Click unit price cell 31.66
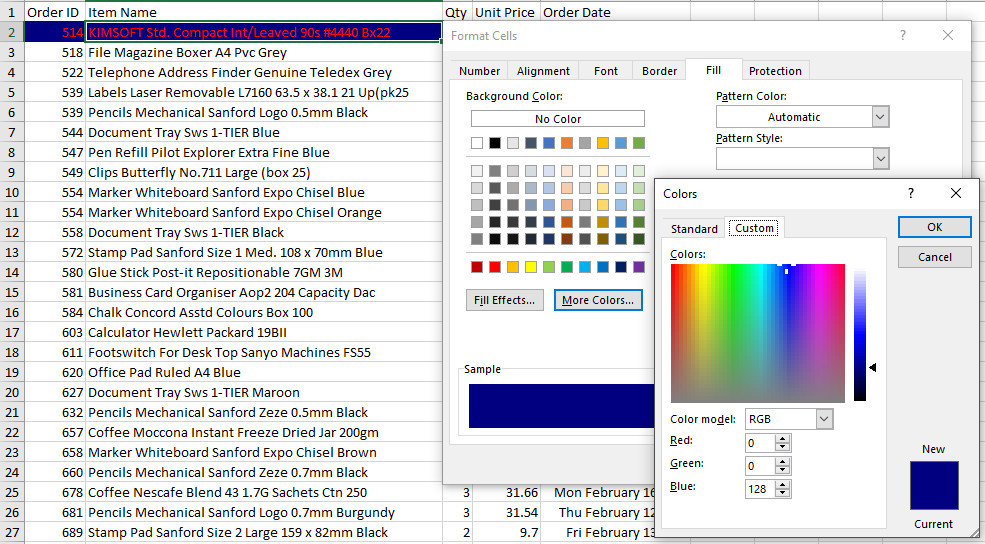Image resolution: width=985 pixels, height=544 pixels. [x=506, y=492]
